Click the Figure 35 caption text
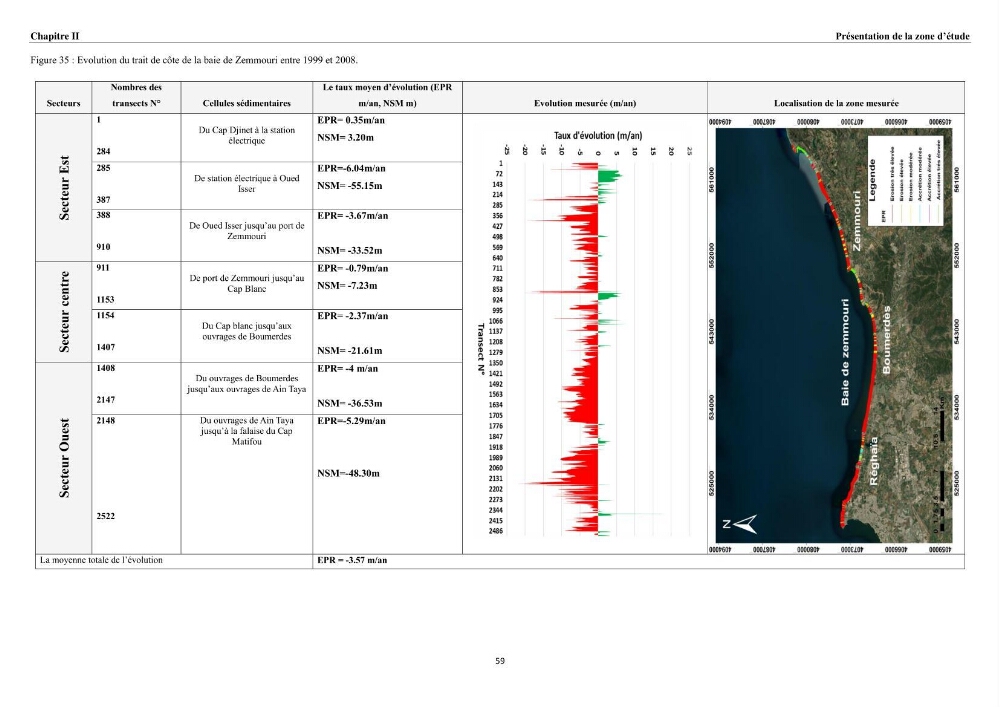The image size is (1000, 707). click(194, 60)
